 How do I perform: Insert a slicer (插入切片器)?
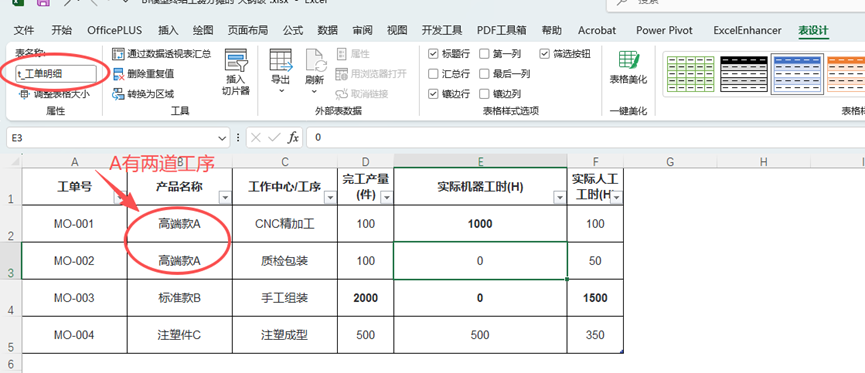click(236, 72)
